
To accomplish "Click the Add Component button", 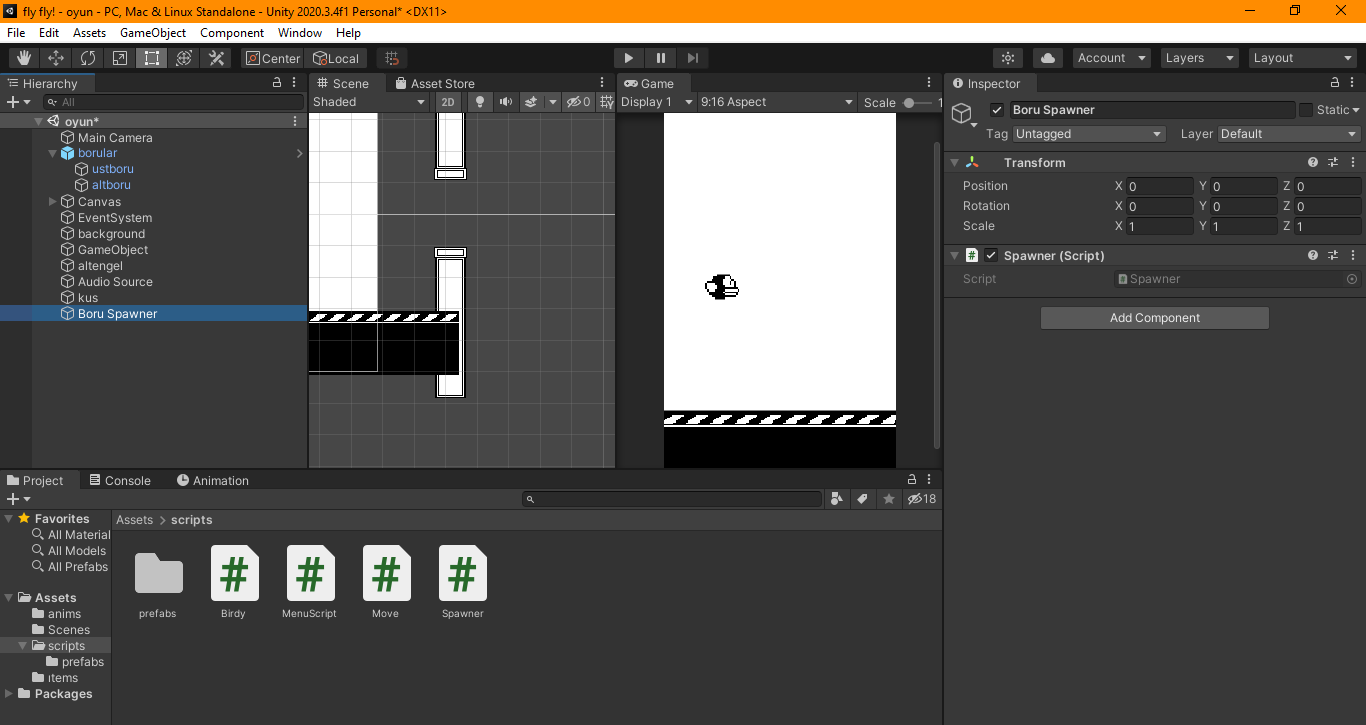I will pos(1154,318).
